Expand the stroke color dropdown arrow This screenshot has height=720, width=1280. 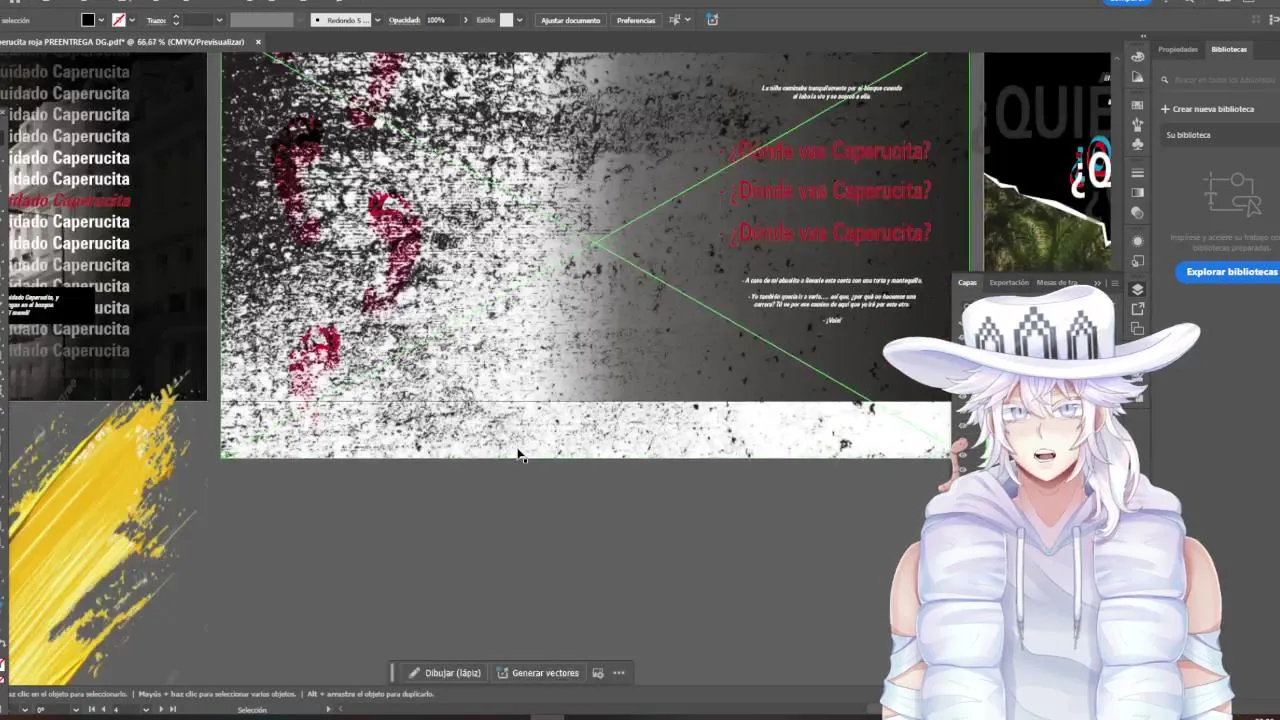pos(132,20)
